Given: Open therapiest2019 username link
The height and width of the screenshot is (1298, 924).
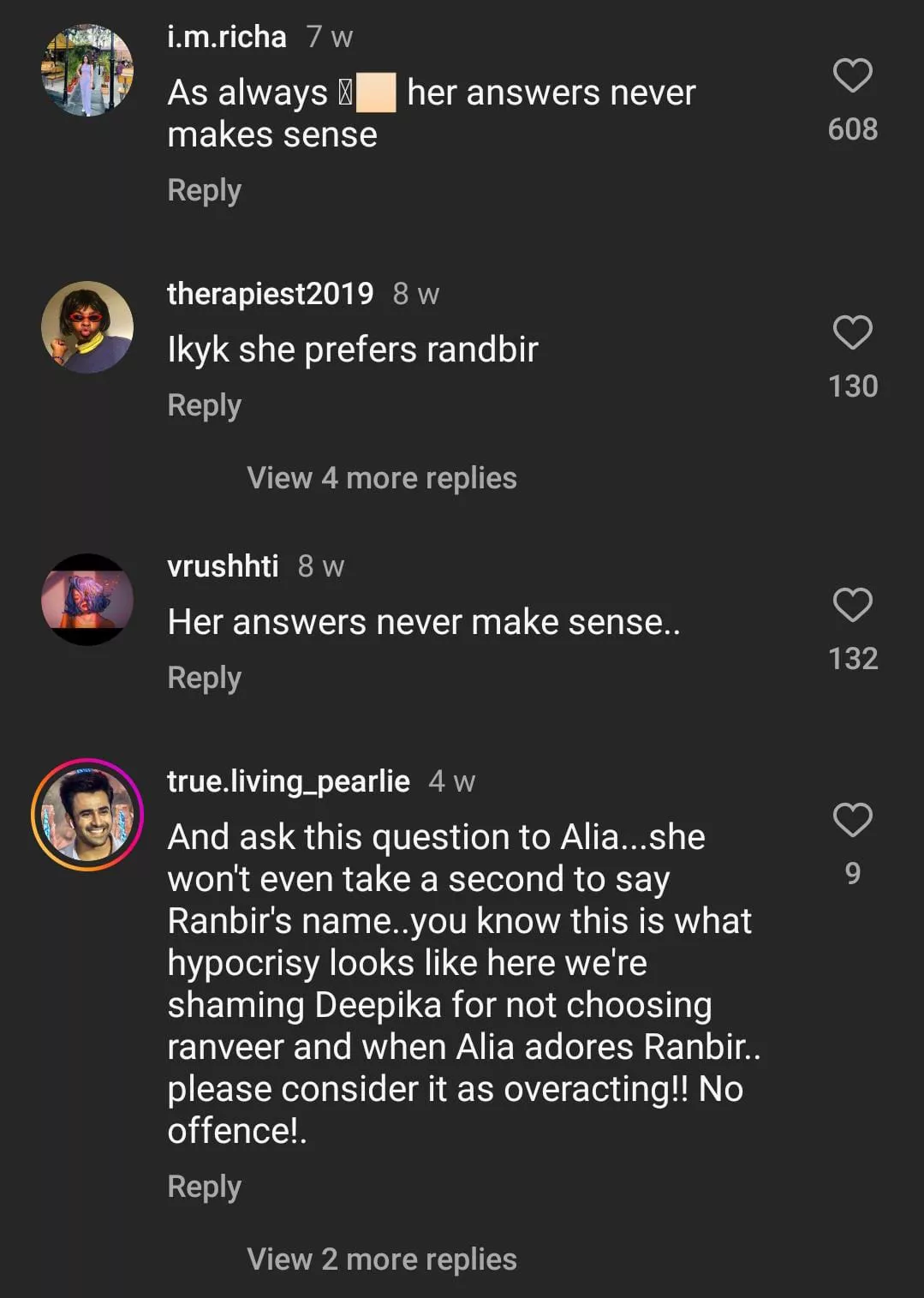Looking at the screenshot, I should [x=271, y=294].
